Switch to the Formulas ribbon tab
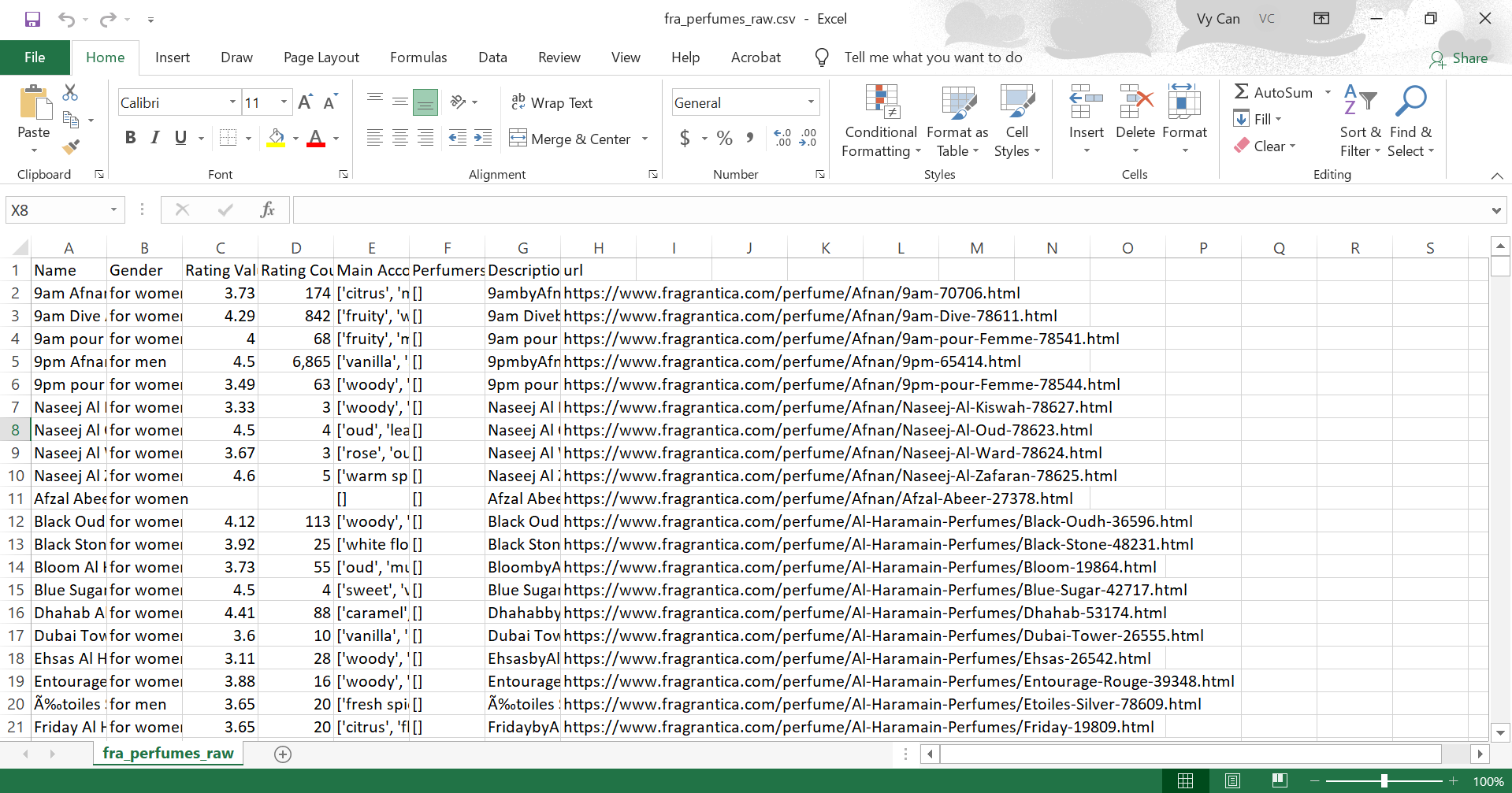 418,57
